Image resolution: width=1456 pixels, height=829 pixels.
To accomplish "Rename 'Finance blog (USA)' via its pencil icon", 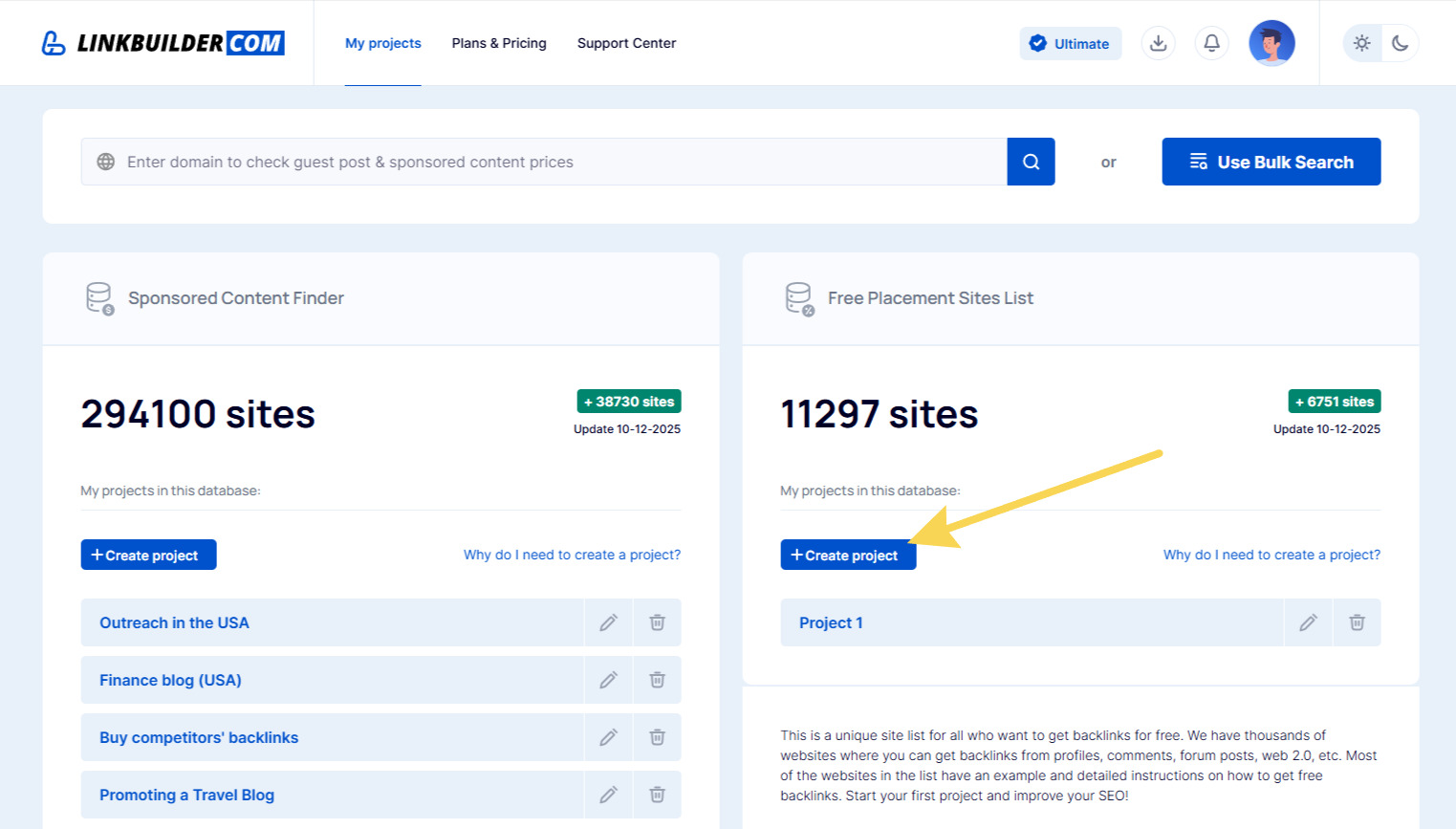I will pyautogui.click(x=609, y=680).
